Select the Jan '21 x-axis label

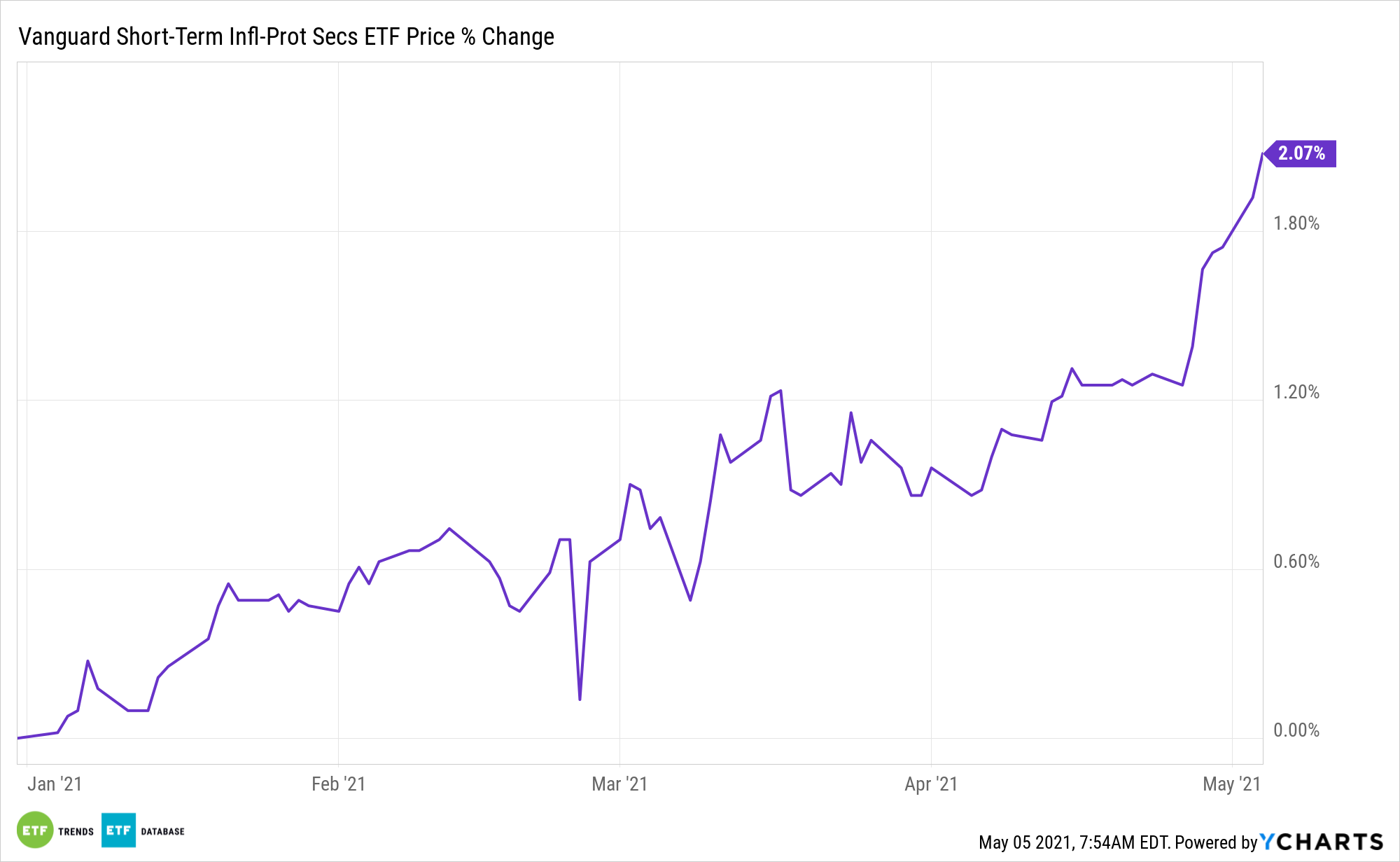pyautogui.click(x=55, y=784)
